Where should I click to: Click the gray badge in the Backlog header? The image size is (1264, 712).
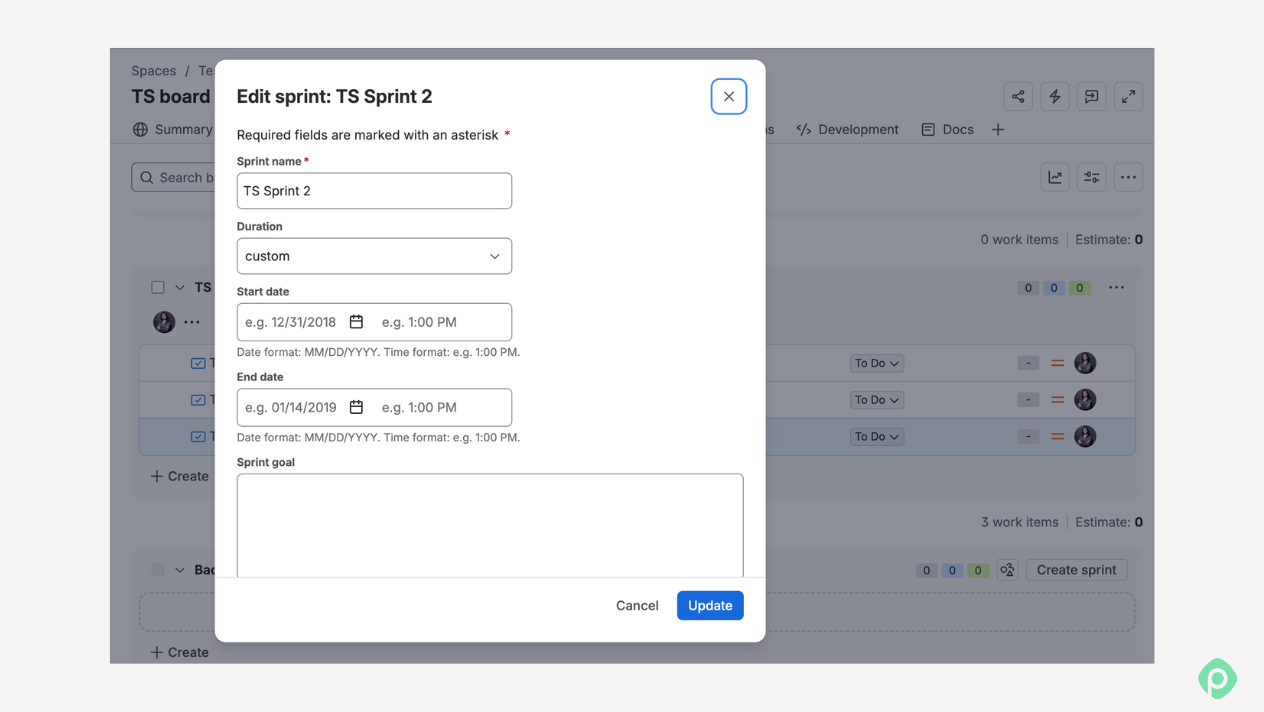click(927, 571)
